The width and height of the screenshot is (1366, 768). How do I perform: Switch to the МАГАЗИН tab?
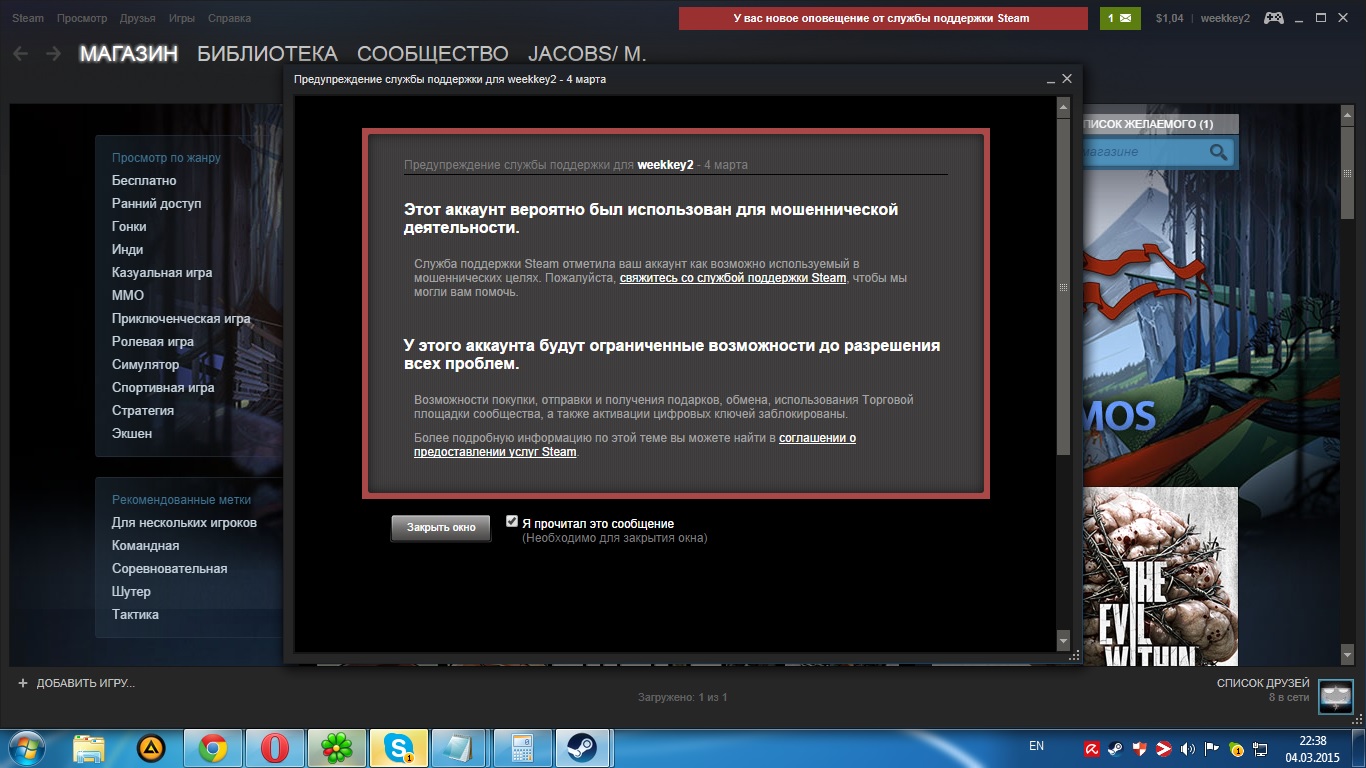pos(129,54)
